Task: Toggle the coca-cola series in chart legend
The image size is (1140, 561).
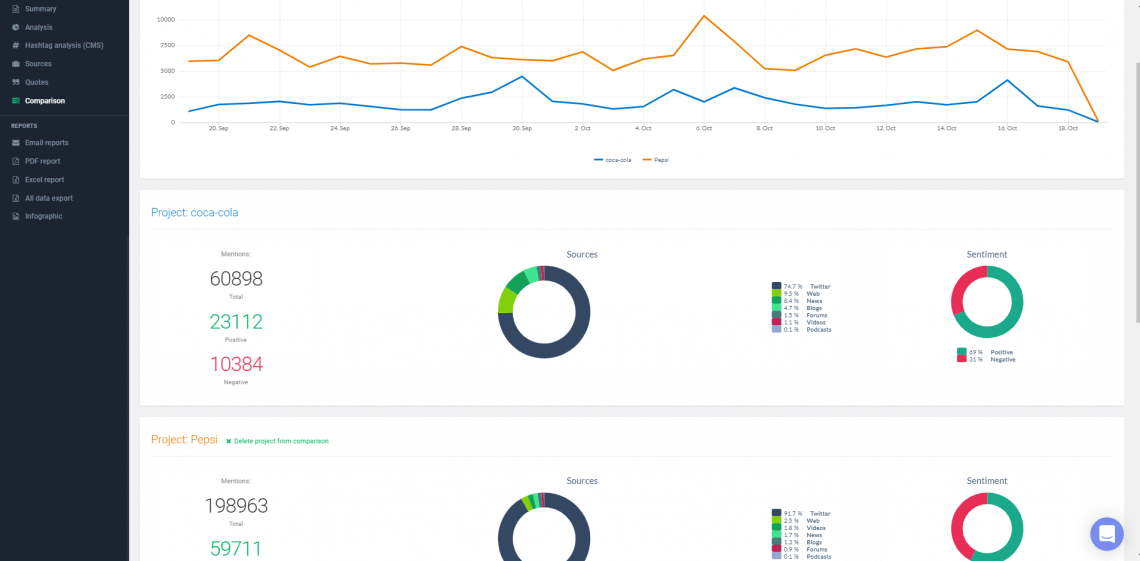Action: click(x=611, y=159)
